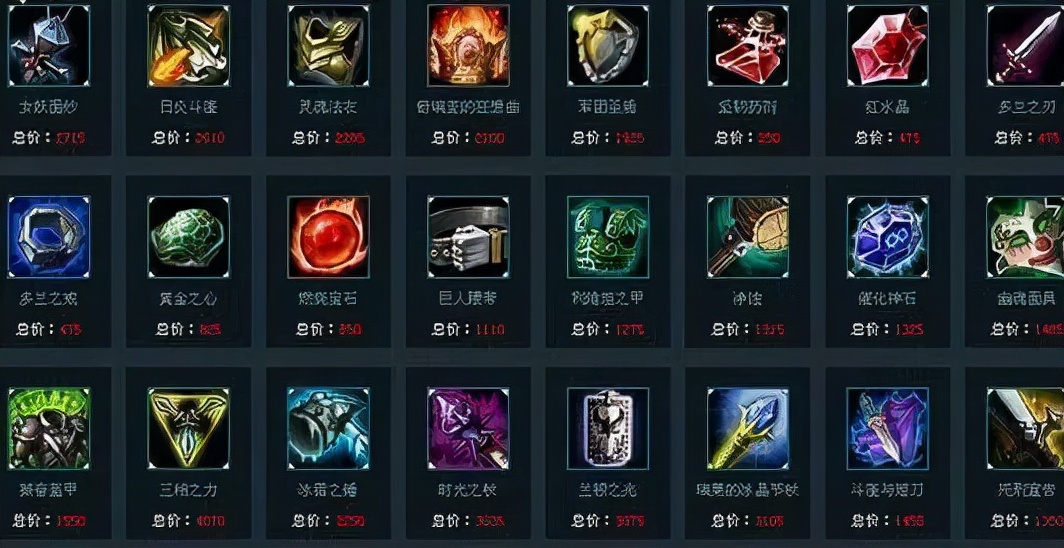Select the red Ruby Crystal item icon
Image resolution: width=1064 pixels, height=548 pixels.
pyautogui.click(x=888, y=45)
